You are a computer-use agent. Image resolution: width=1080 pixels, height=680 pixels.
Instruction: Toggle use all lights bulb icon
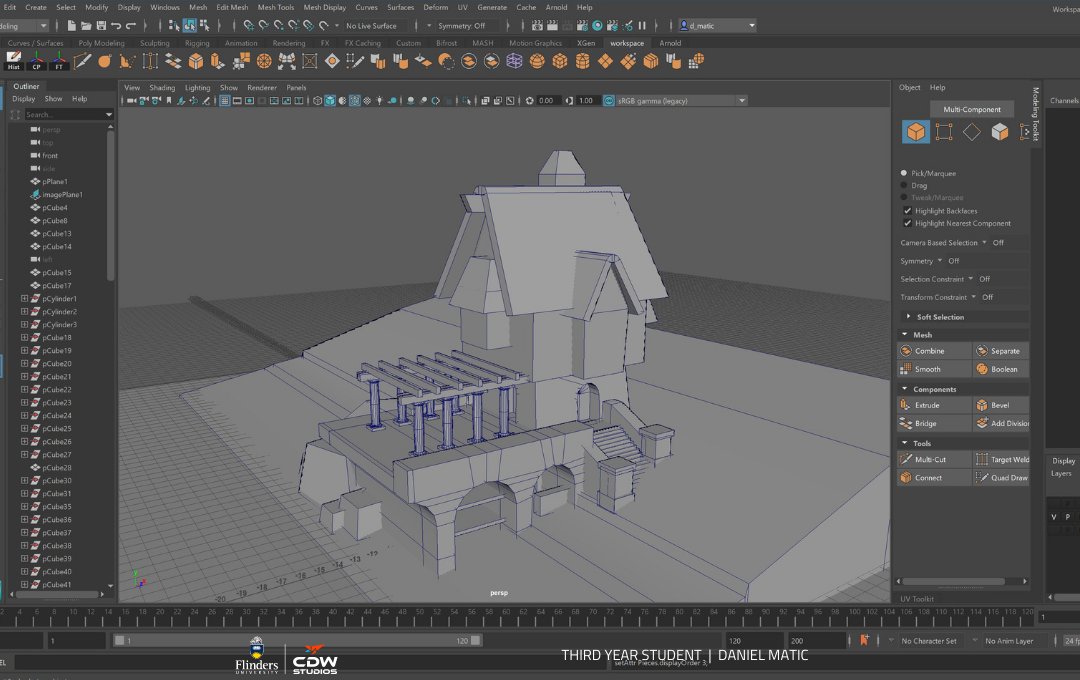point(380,101)
